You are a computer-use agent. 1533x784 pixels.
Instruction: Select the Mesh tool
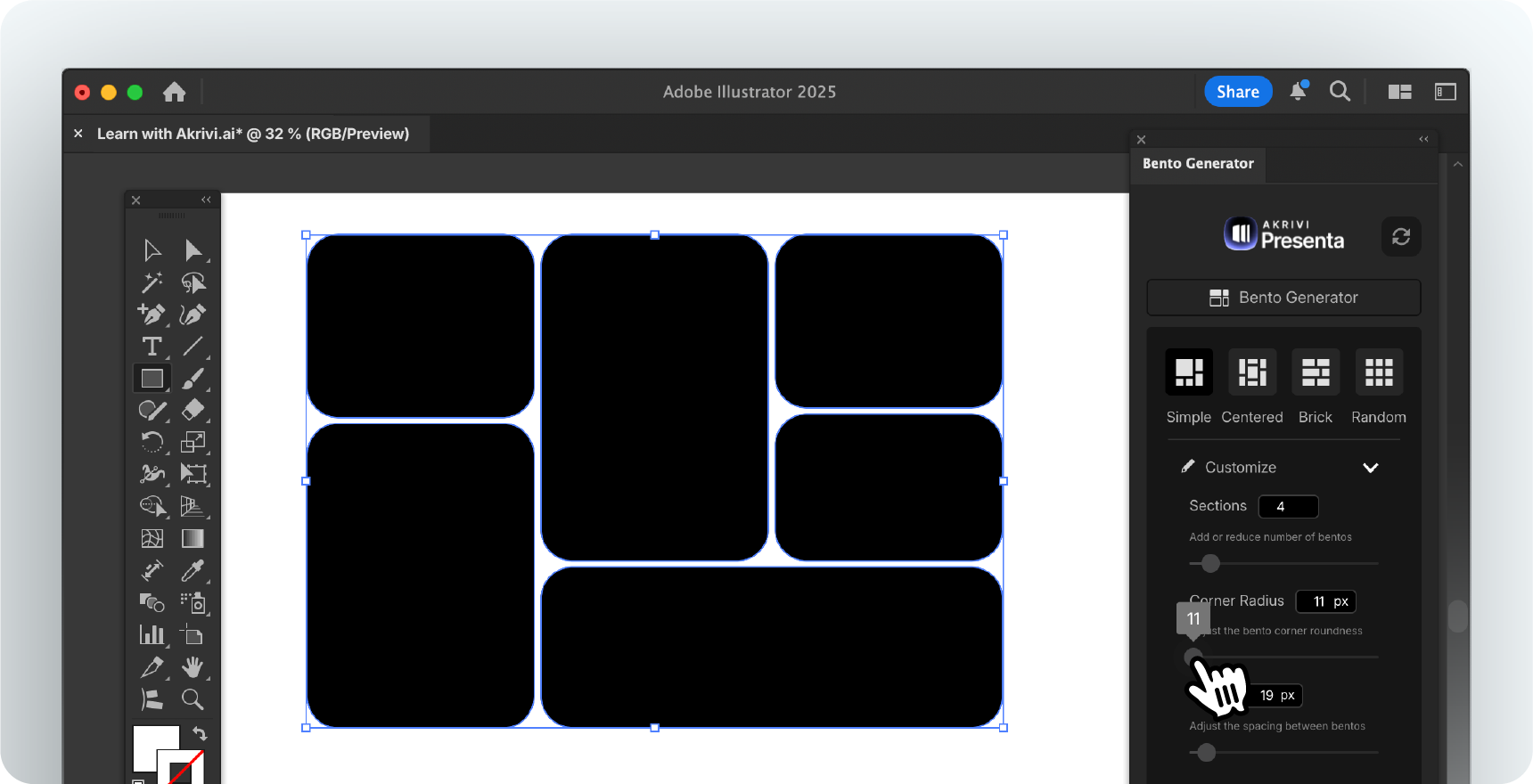pyautogui.click(x=152, y=538)
